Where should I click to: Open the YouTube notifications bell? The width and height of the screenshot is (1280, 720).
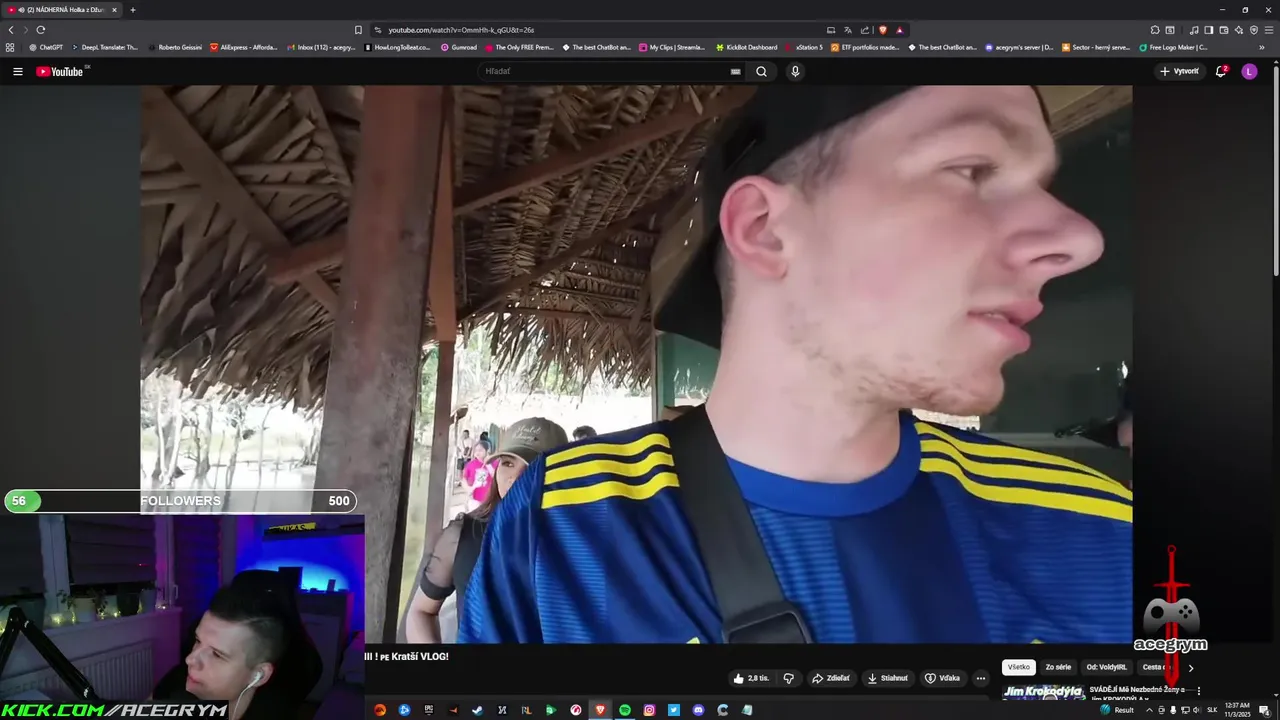click(x=1221, y=71)
